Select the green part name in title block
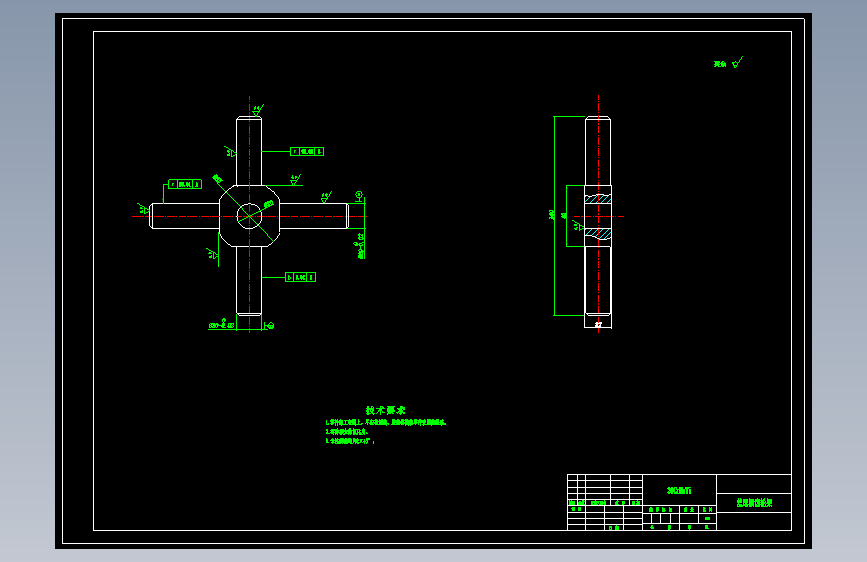The height and width of the screenshot is (562, 867). click(x=754, y=502)
